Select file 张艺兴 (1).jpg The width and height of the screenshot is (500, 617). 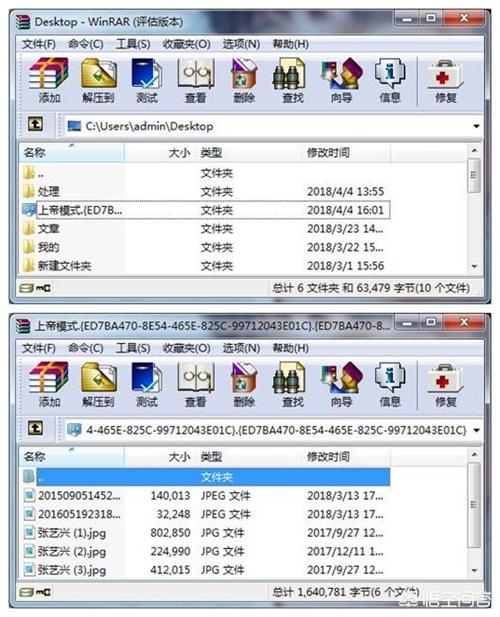click(x=205, y=533)
